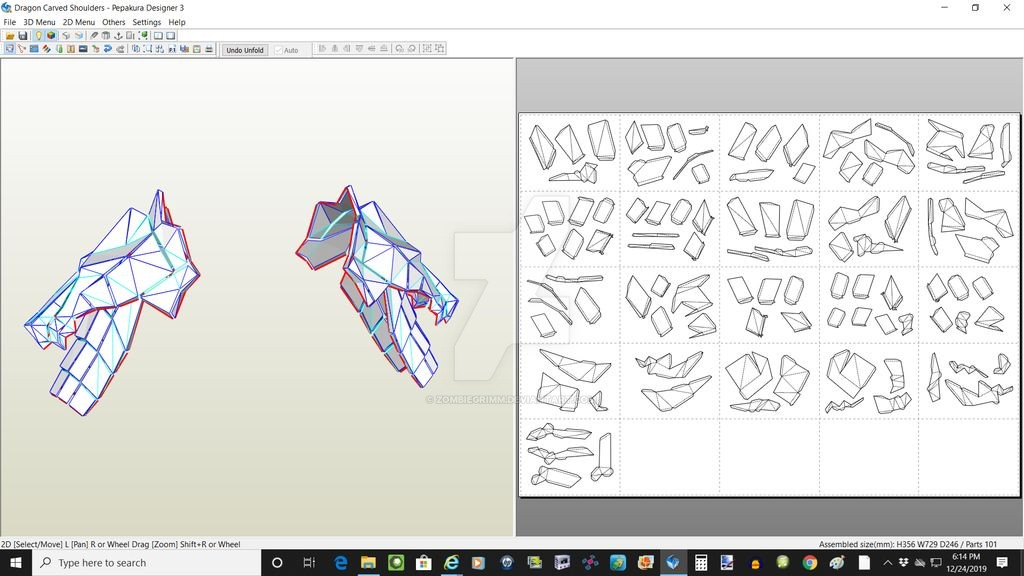Click the bottom-left pattern page with four parts
Viewport: 1024px width, 576px height.
click(x=571, y=457)
